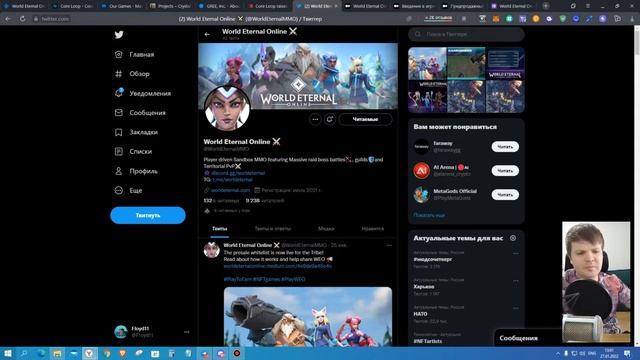Viewport: 640px width, 360px height.
Task: Open the tweet's attached image
Action: tap(308, 316)
